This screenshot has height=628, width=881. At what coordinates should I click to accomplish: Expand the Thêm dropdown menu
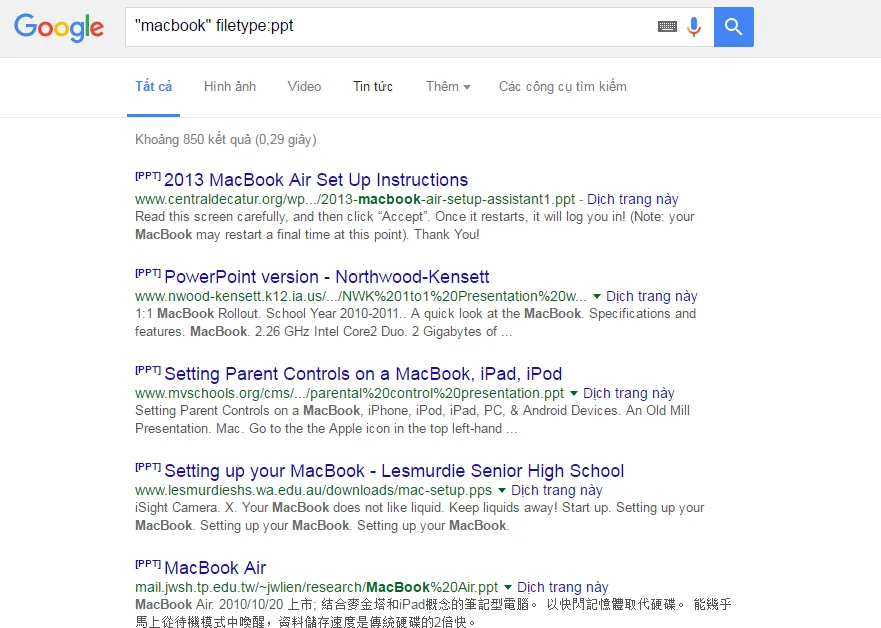click(x=448, y=87)
